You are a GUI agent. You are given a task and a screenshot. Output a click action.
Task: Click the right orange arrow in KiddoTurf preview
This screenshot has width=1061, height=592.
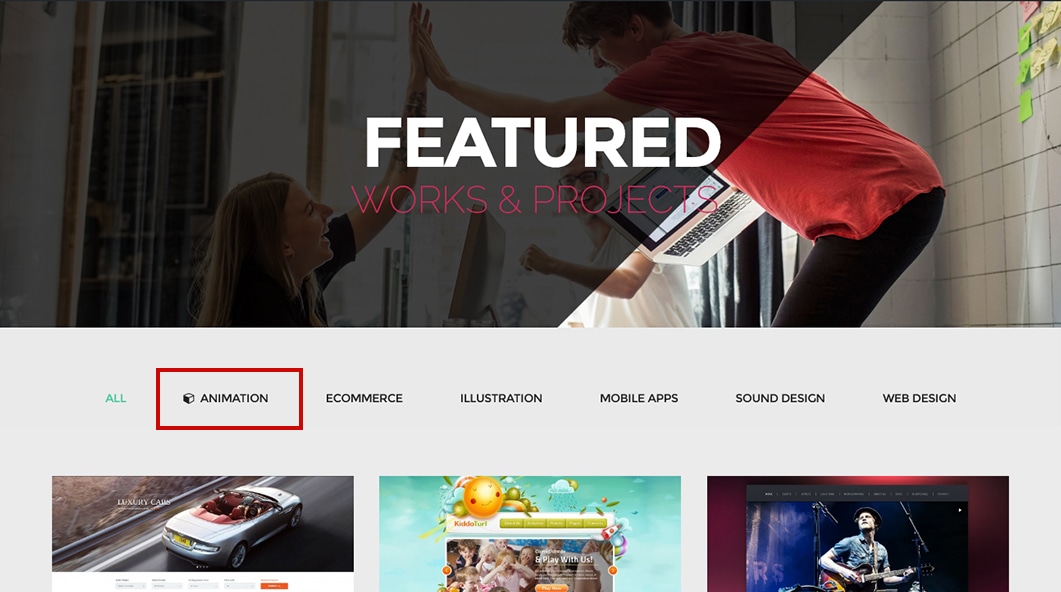[x=612, y=570]
